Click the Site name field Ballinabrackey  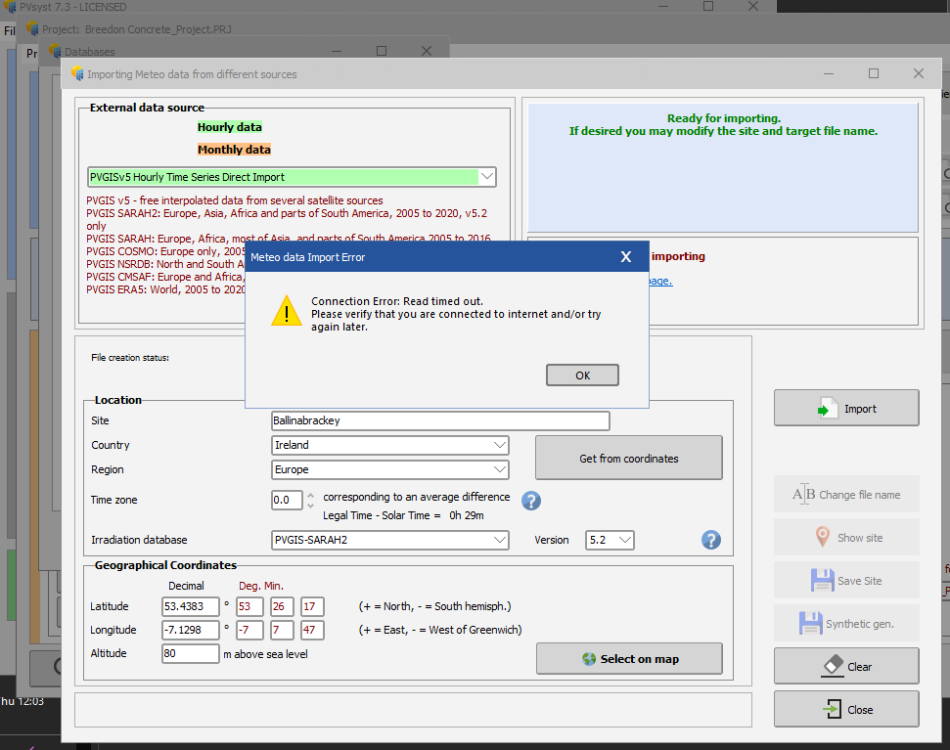440,421
